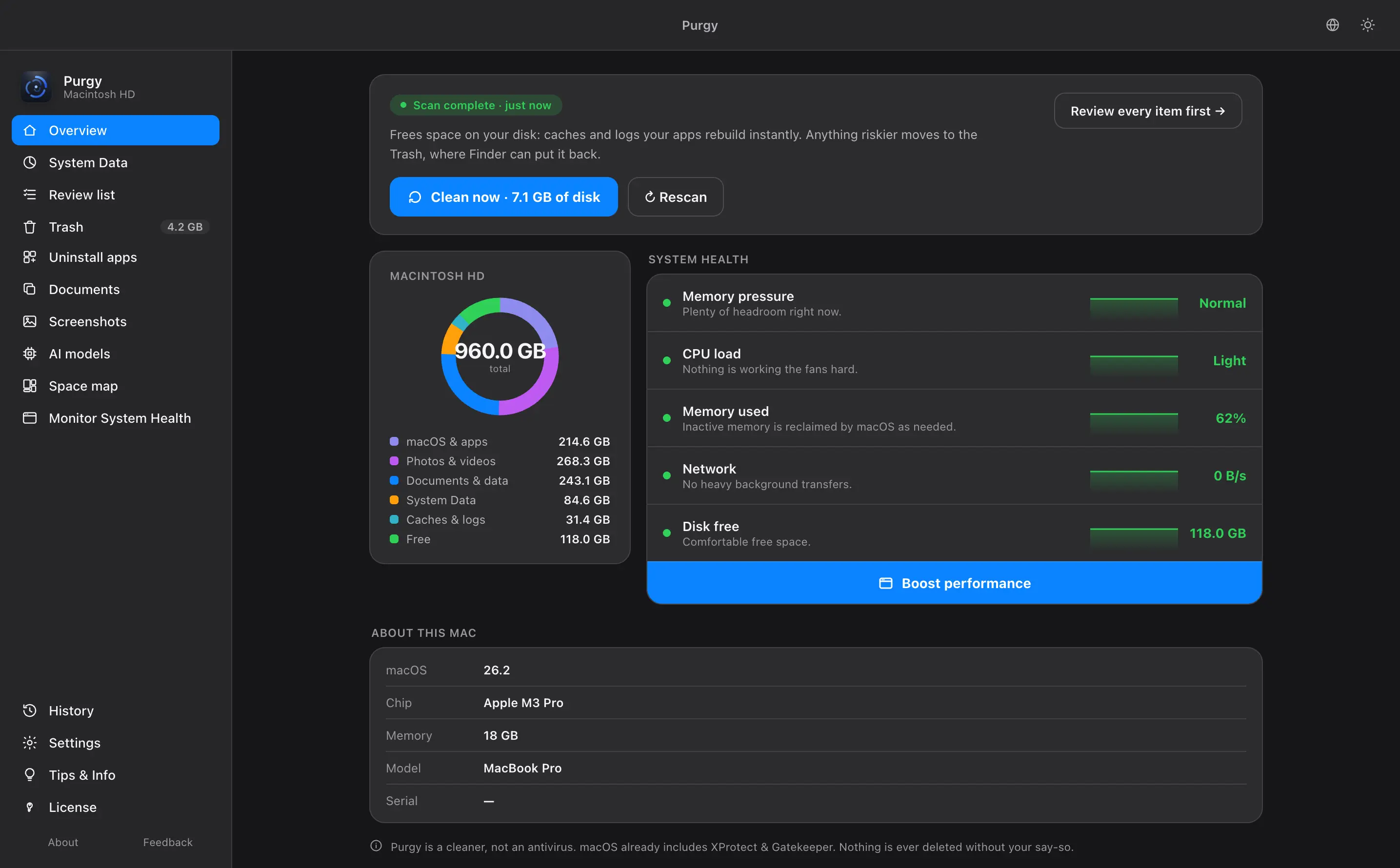
Task: Click Review every item first button
Action: [1147, 111]
